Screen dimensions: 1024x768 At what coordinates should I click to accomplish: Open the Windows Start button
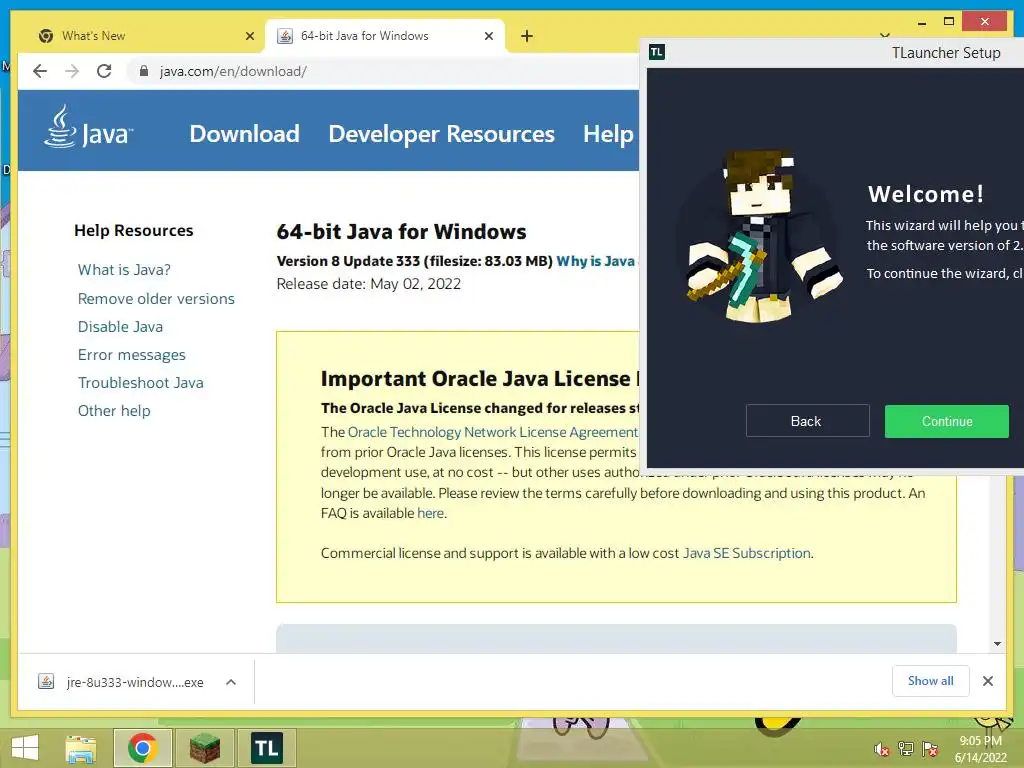point(25,748)
